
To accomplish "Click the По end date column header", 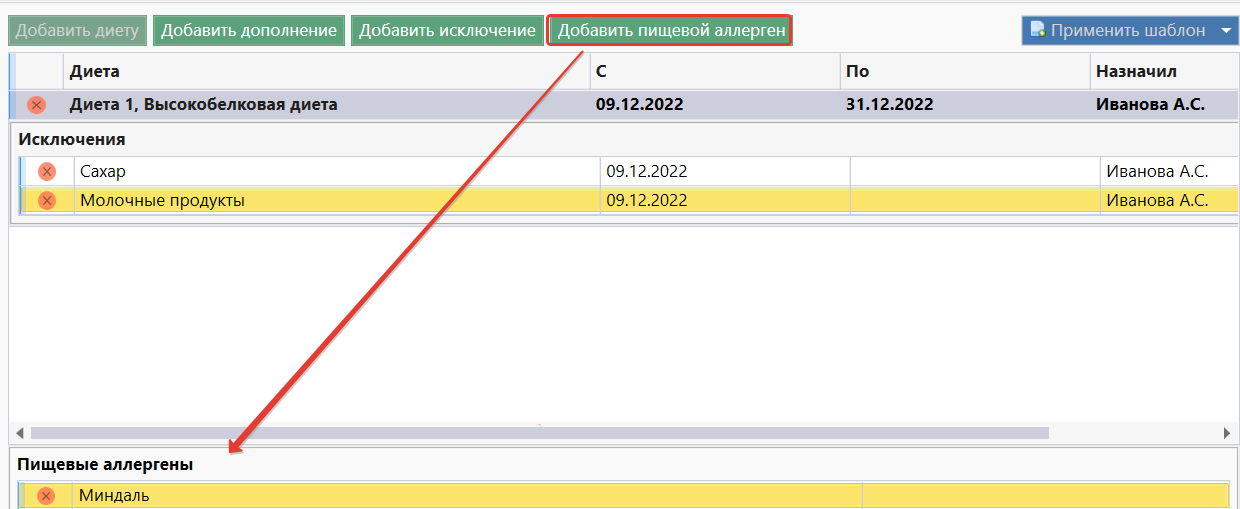I will click(857, 72).
